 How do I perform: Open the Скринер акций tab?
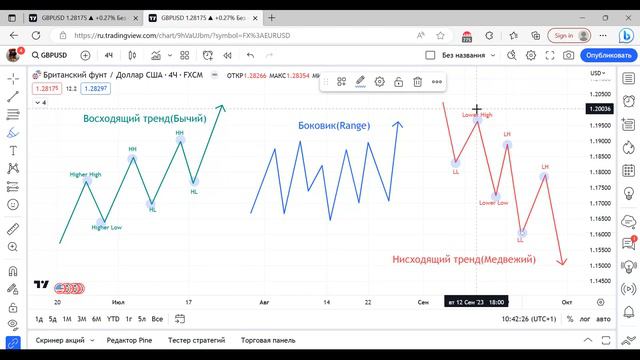click(x=60, y=340)
